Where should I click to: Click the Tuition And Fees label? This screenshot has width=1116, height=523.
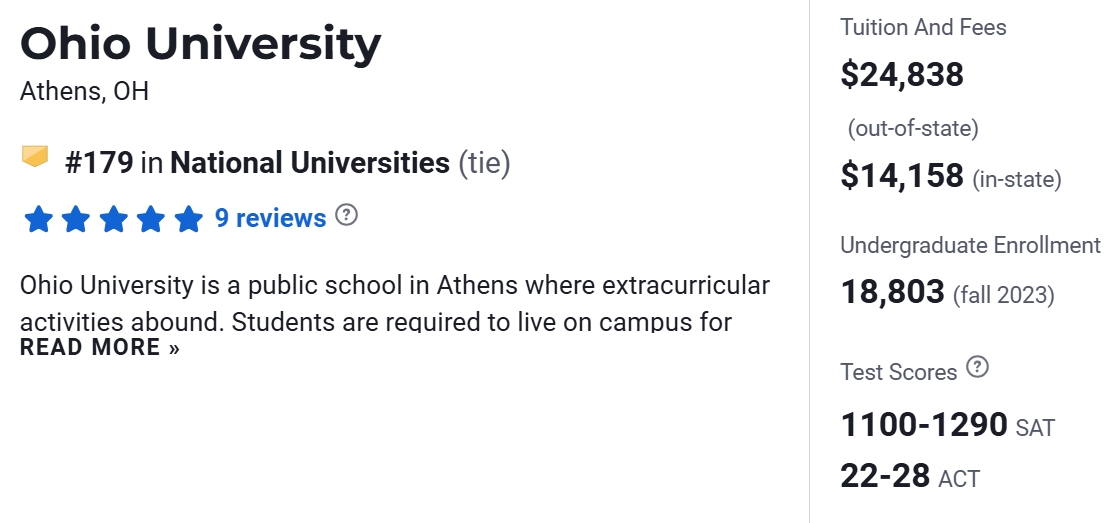click(923, 27)
